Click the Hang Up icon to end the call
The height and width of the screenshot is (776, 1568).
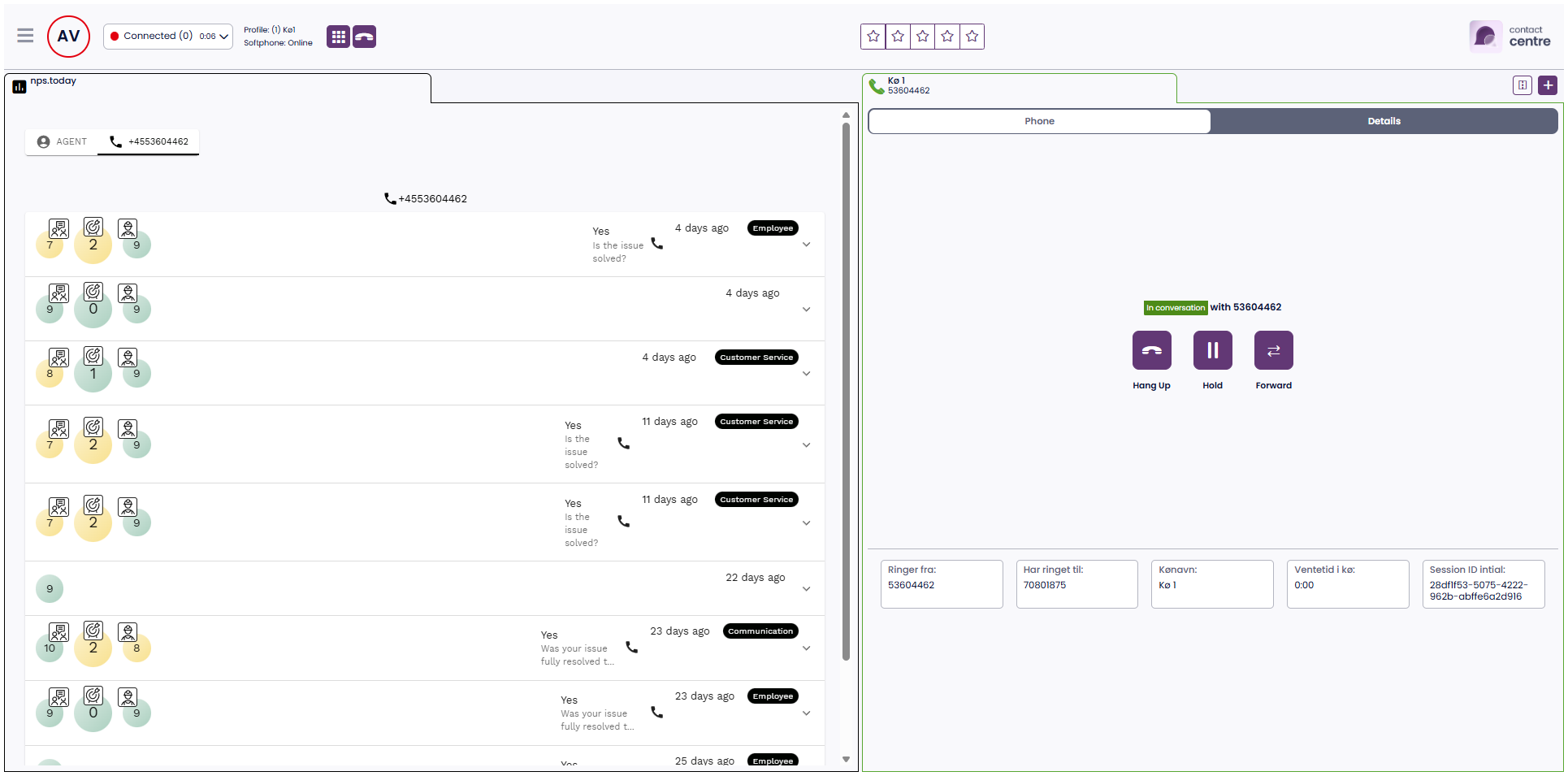(x=1151, y=350)
